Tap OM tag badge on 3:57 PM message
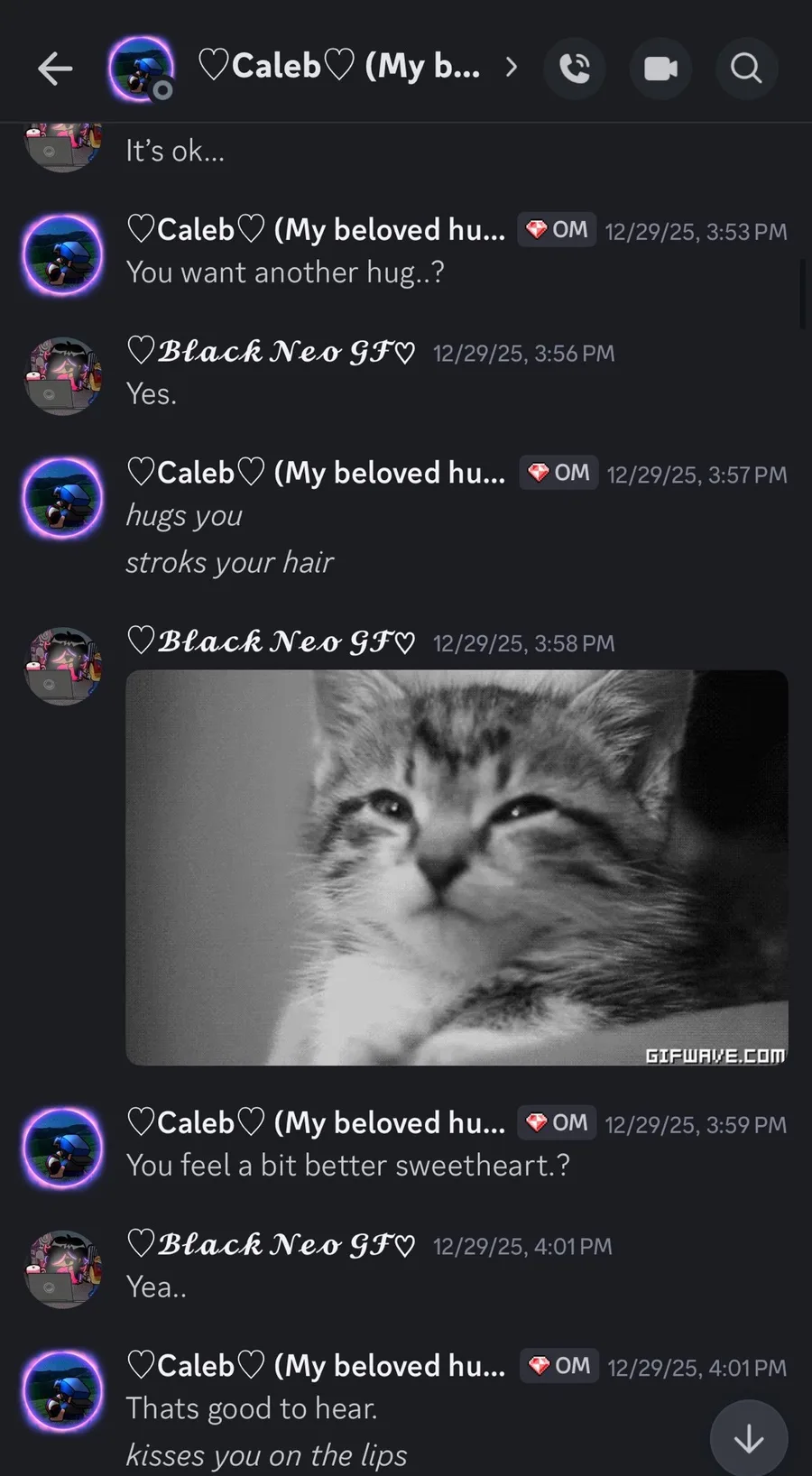This screenshot has height=1476, width=812. (558, 473)
